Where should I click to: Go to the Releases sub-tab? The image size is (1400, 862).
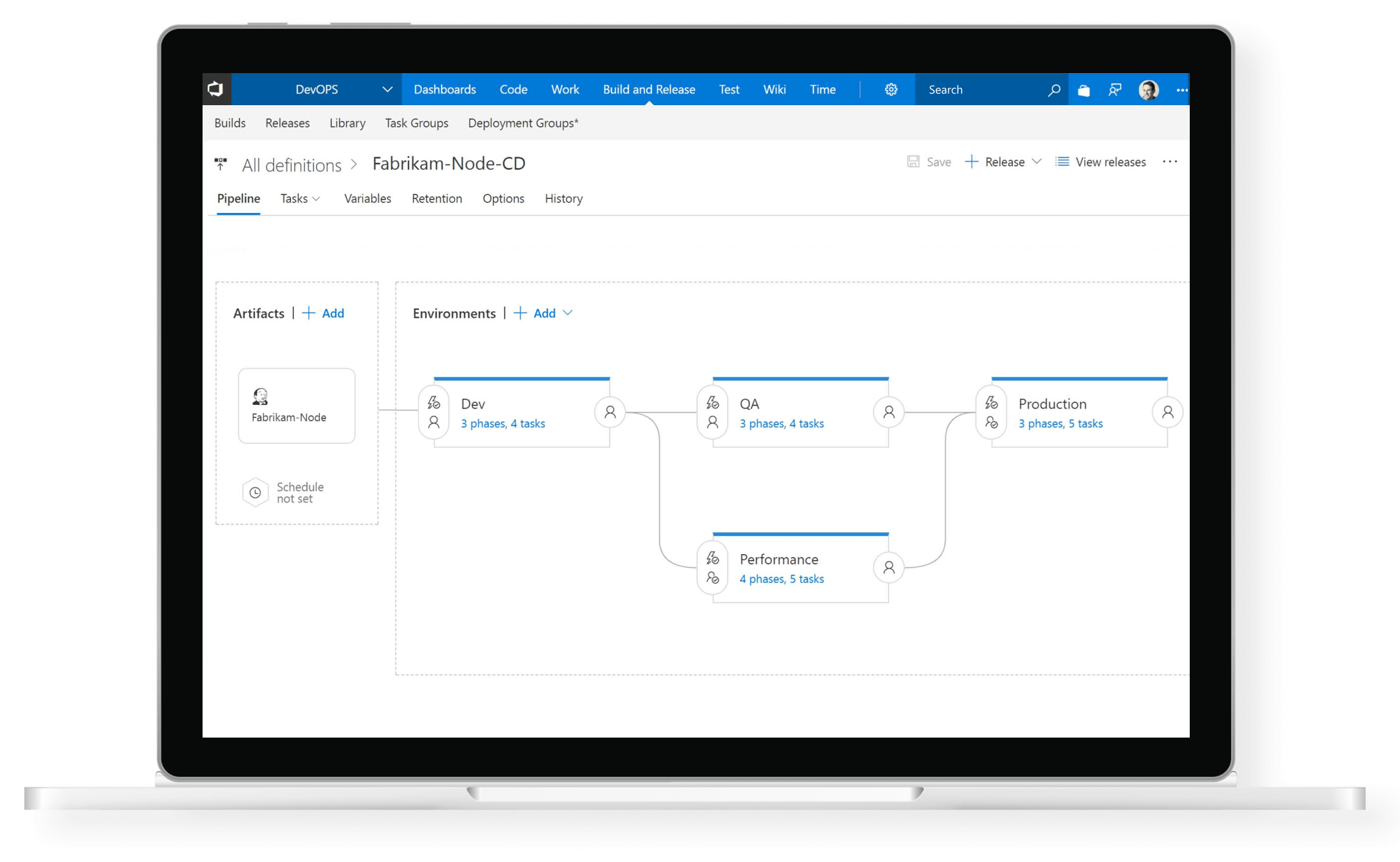click(x=287, y=123)
